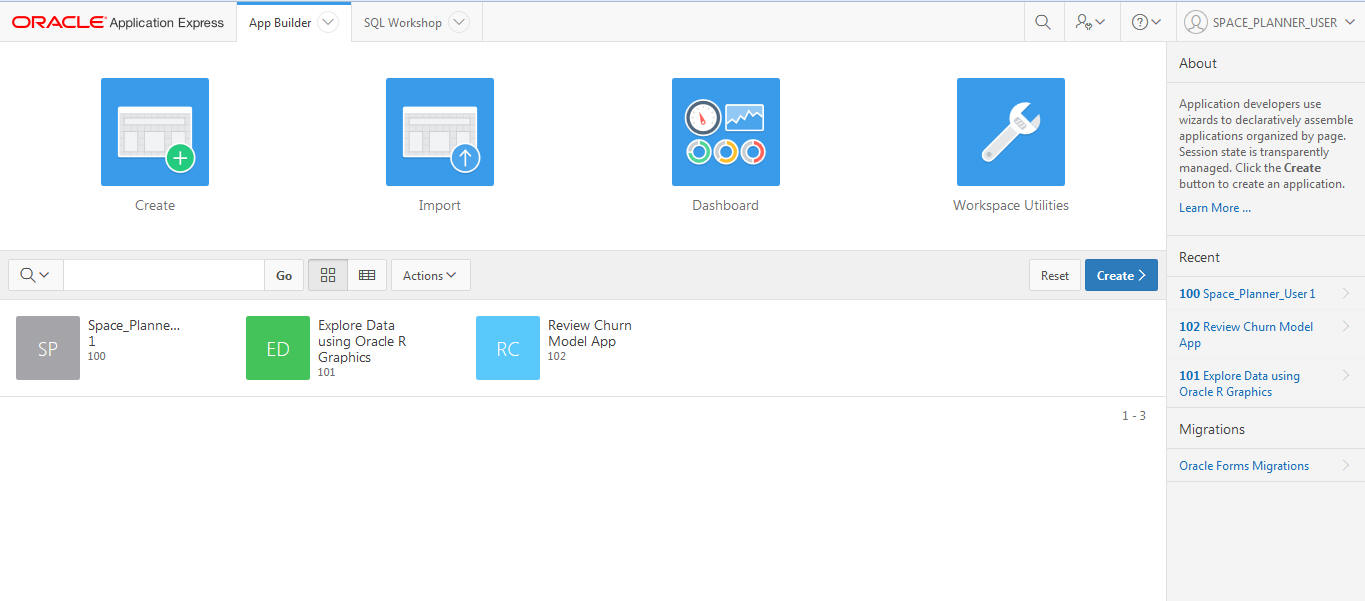Open the green ED application icon
The image size is (1365, 601).
tap(278, 348)
